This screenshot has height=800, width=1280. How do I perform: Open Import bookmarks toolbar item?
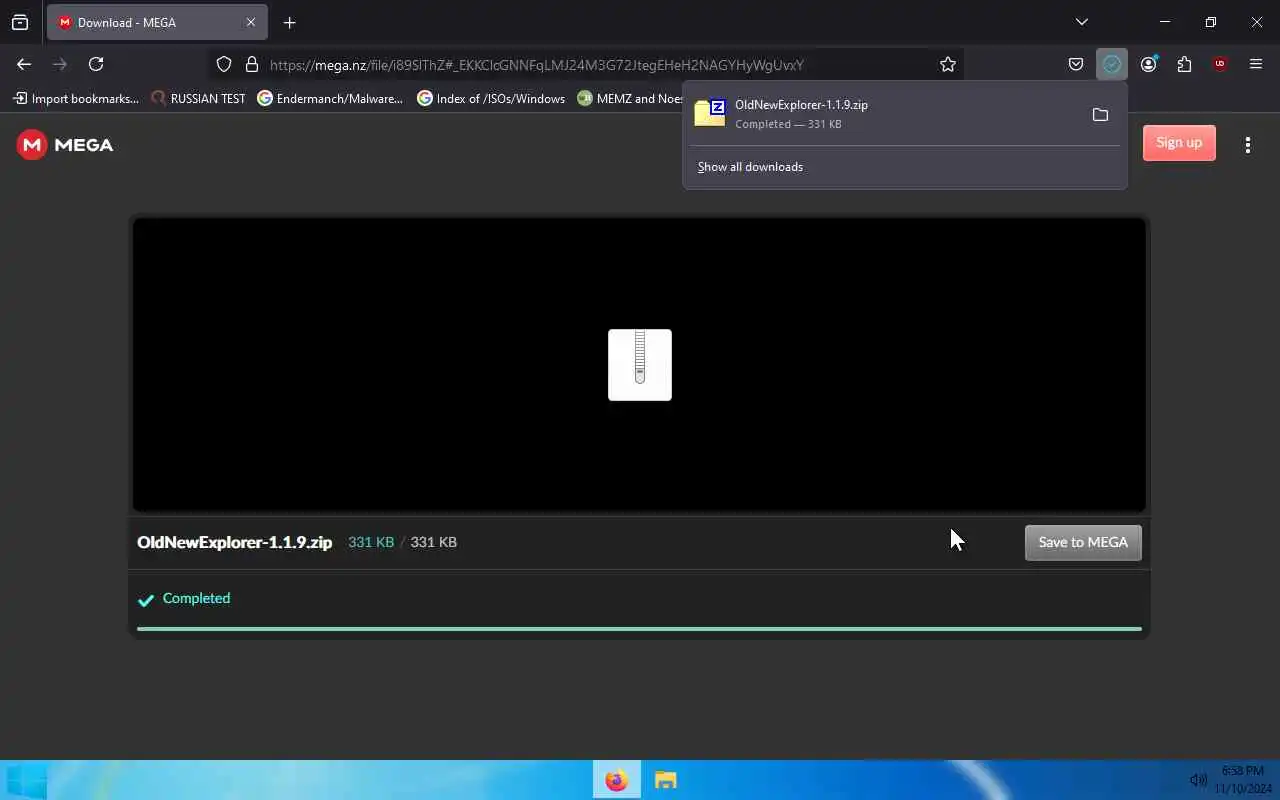coord(76,99)
